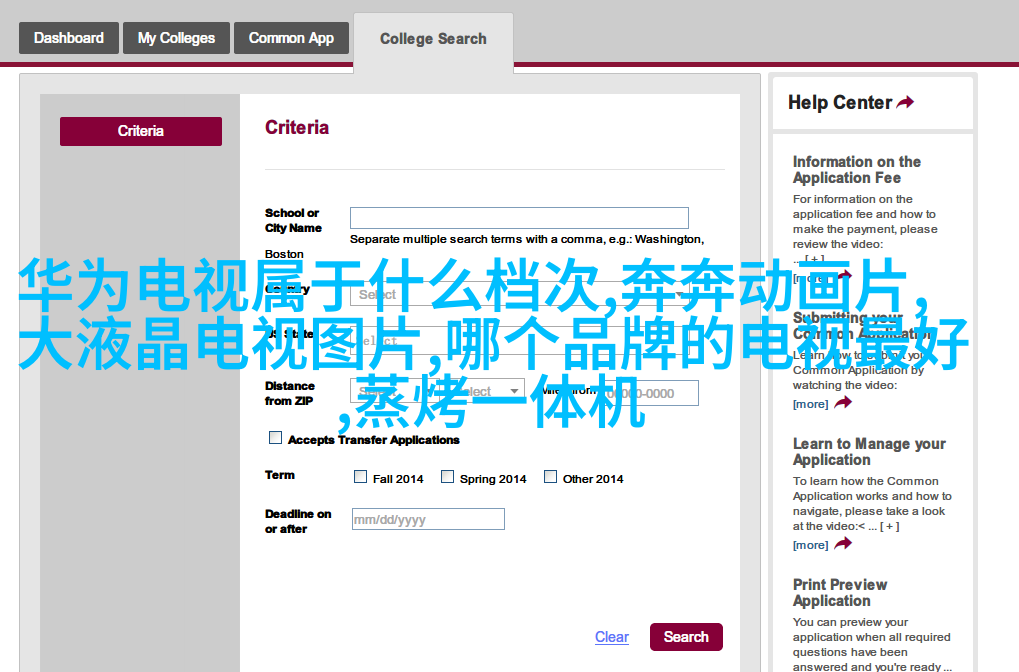Click the Deadline on or after date field
The height and width of the screenshot is (672, 1019).
point(428,519)
